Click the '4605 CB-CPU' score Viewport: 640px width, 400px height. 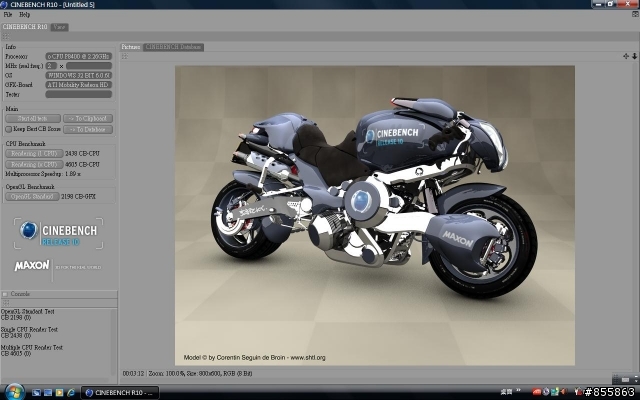(82, 164)
